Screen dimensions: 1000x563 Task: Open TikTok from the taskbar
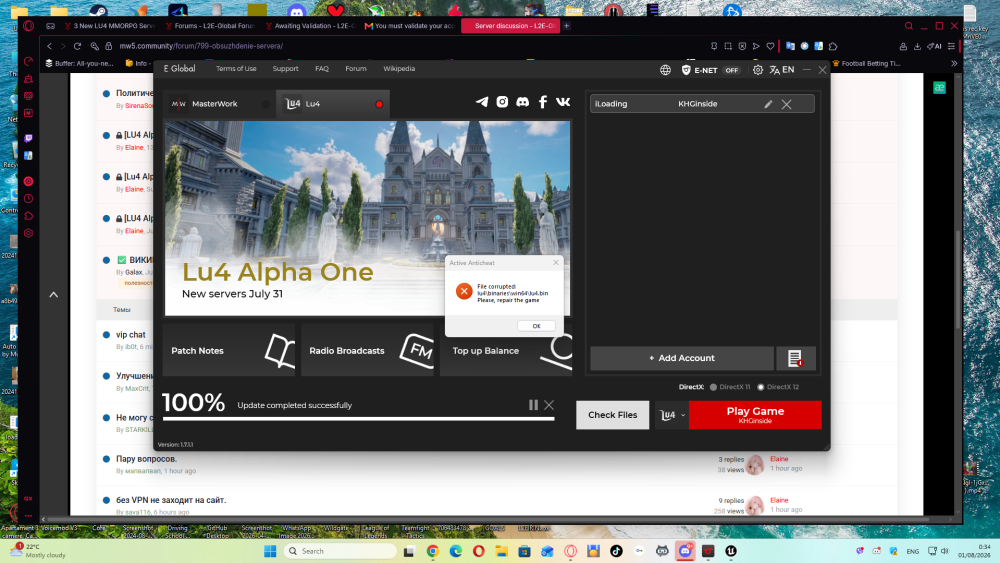616,552
